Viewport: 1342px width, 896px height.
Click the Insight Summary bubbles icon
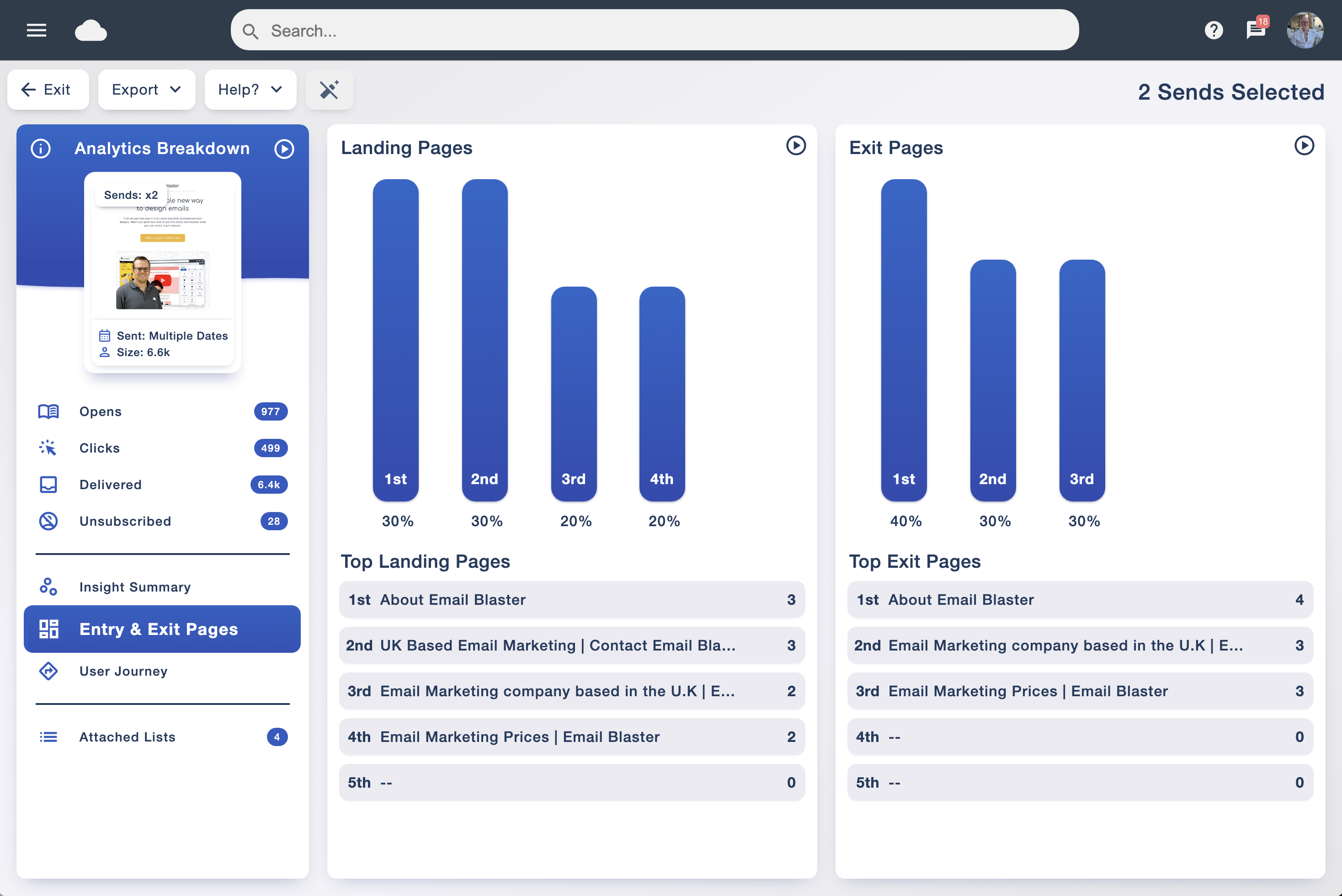pyautogui.click(x=48, y=587)
